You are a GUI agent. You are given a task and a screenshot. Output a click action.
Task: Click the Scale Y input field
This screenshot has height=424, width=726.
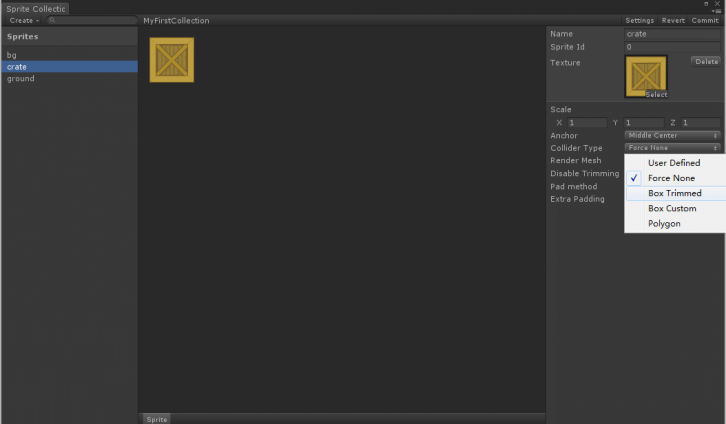[644, 123]
